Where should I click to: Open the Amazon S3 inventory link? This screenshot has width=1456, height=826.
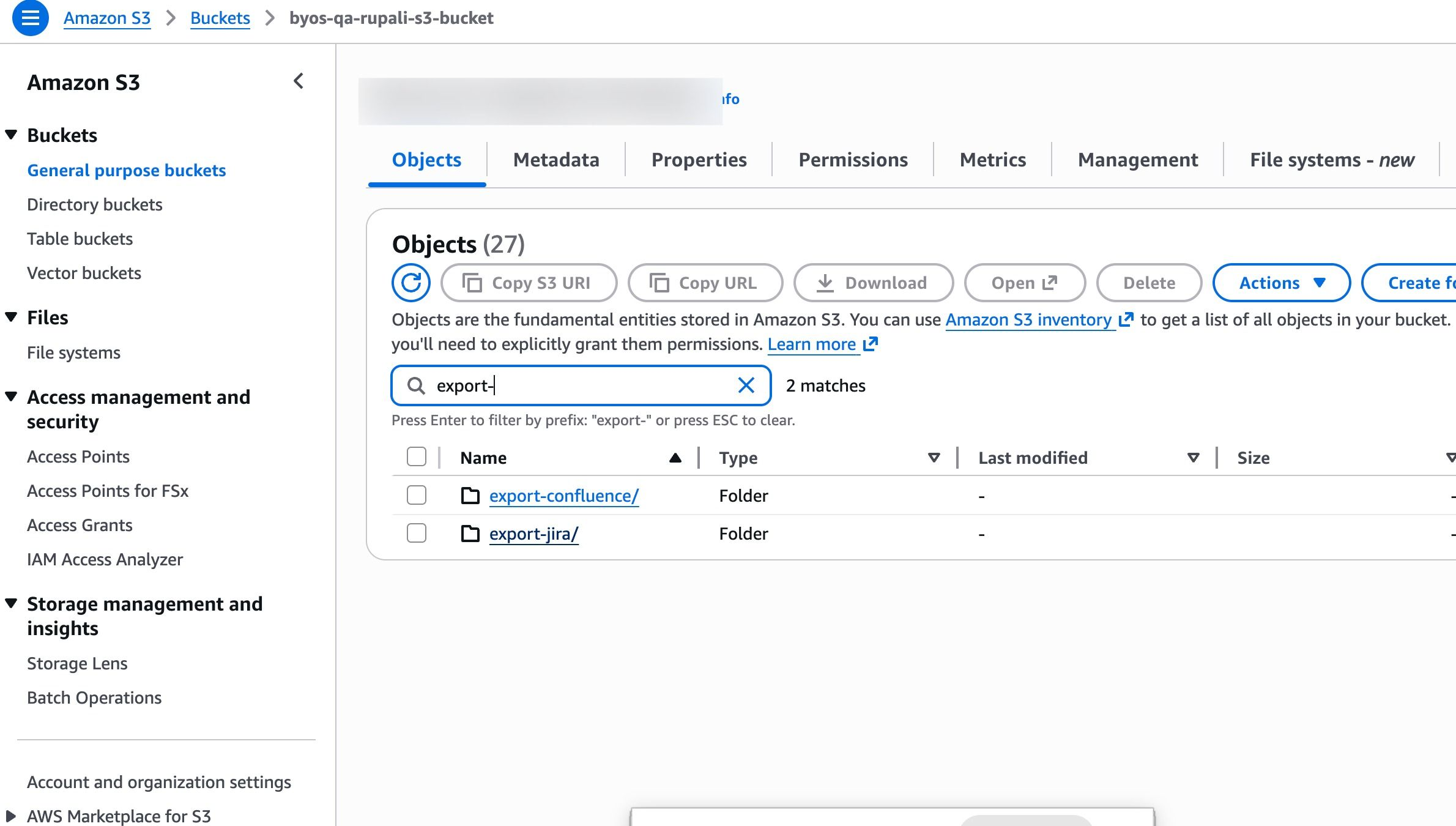point(1039,319)
